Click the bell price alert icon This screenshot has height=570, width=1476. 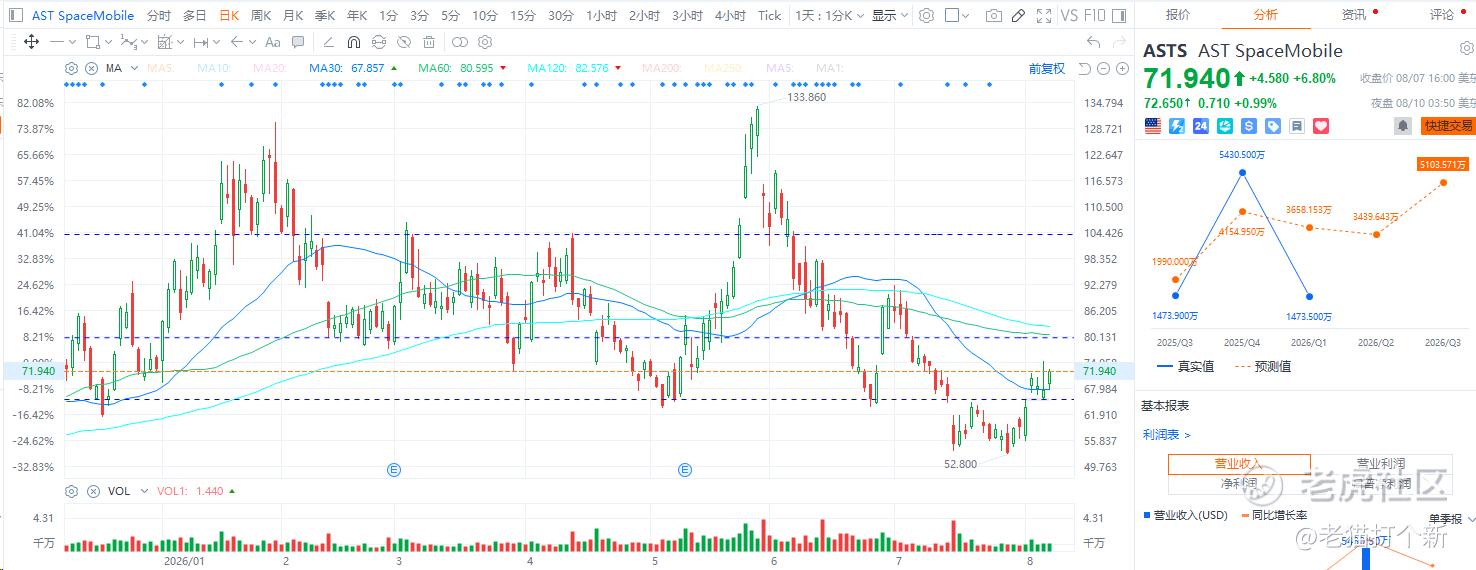1403,126
